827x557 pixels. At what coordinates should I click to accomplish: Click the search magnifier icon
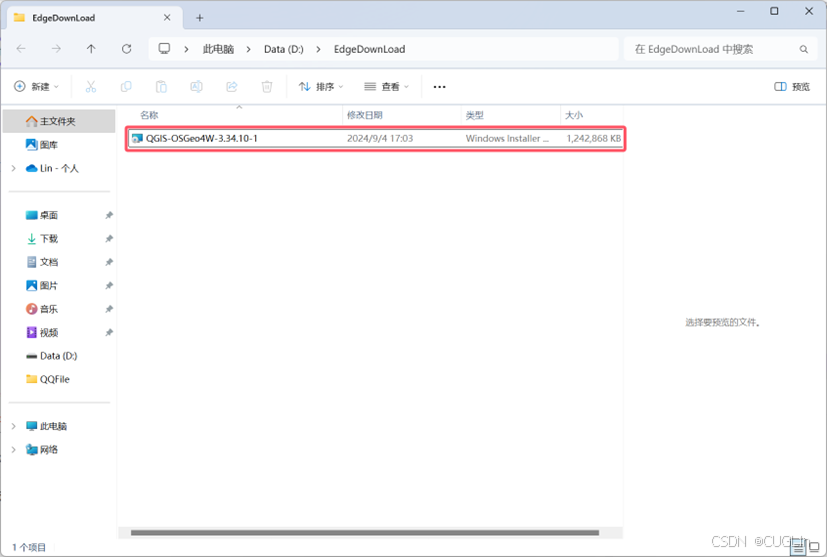point(803,49)
